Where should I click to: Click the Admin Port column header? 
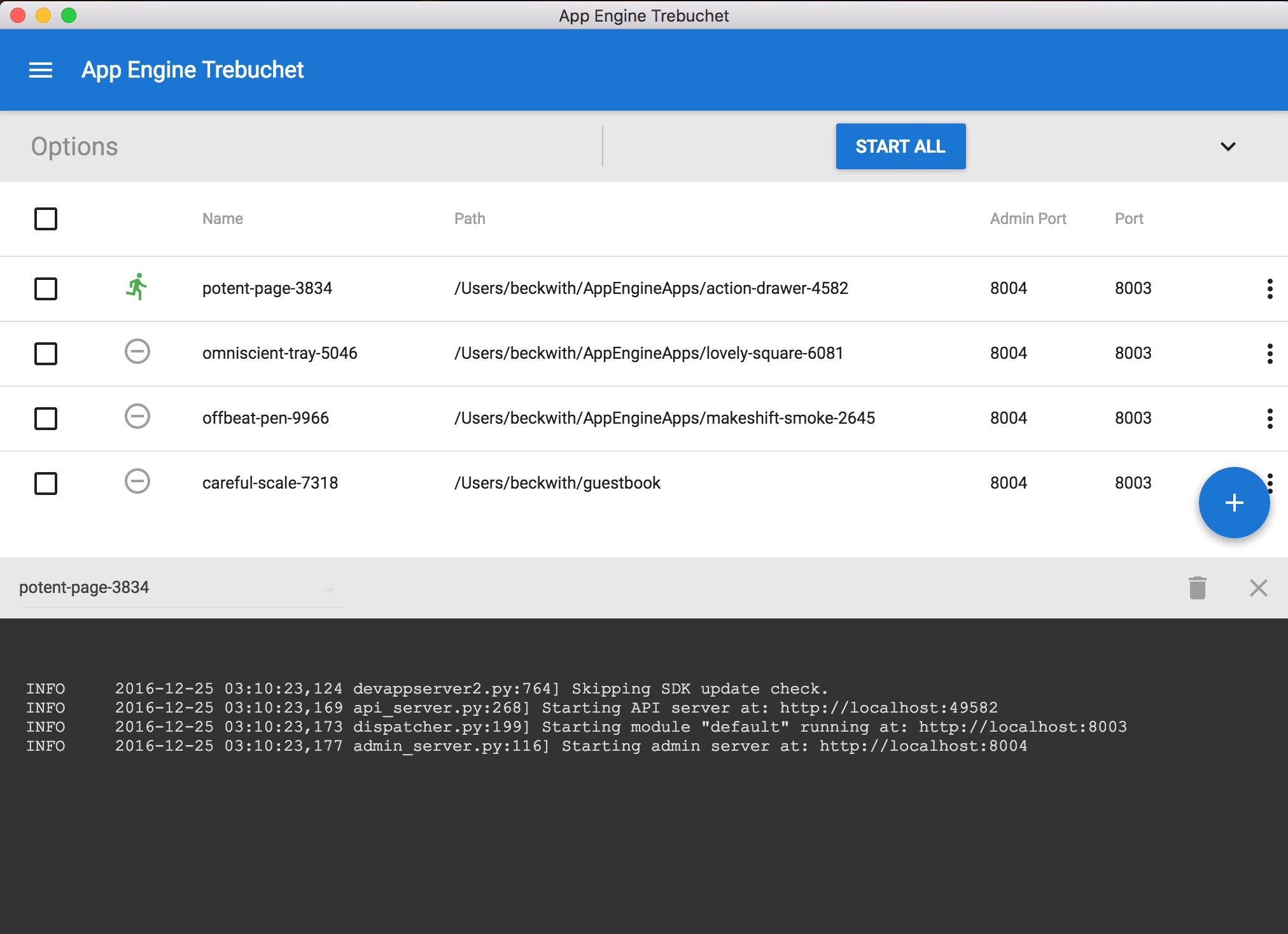[1028, 219]
